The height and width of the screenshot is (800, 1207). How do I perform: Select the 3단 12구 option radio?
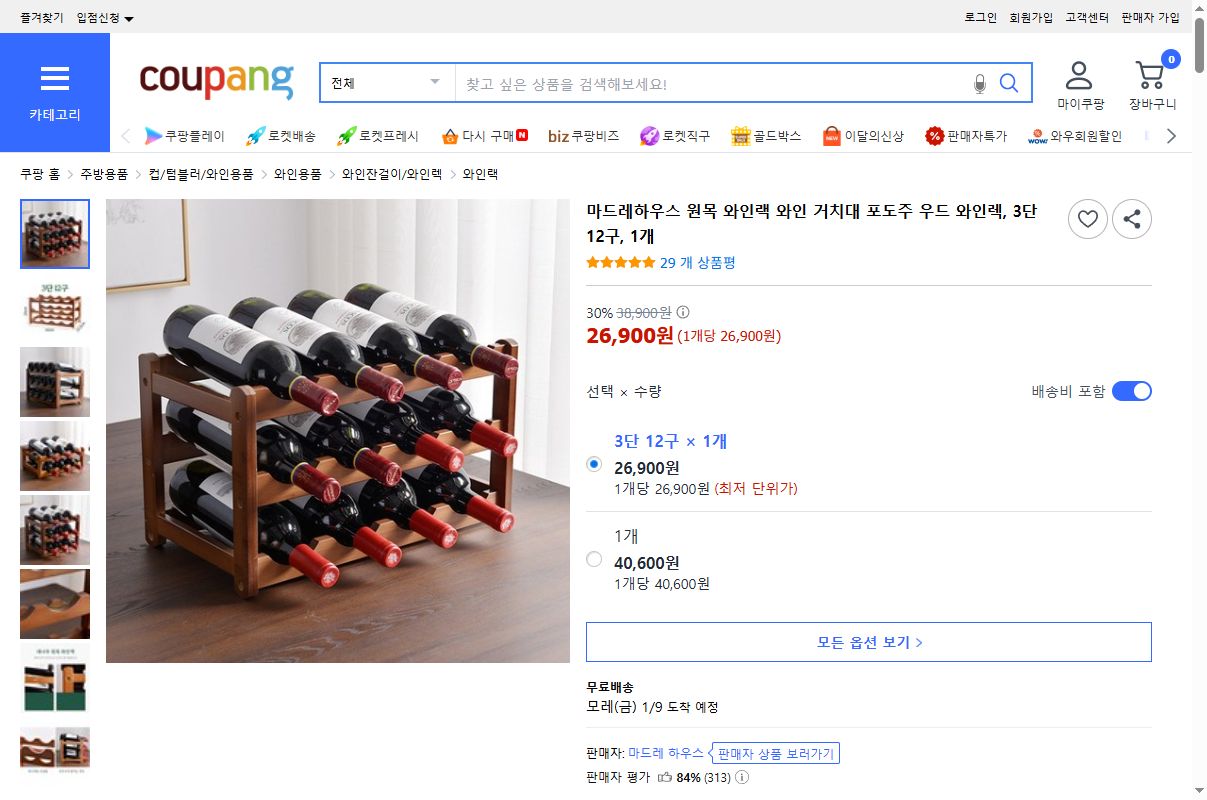click(x=594, y=464)
